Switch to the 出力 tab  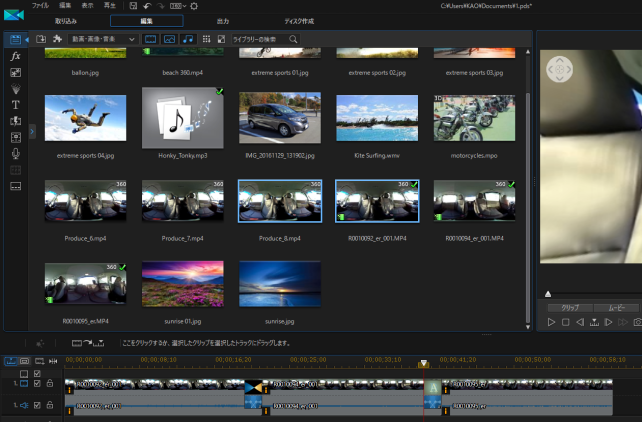click(222, 21)
